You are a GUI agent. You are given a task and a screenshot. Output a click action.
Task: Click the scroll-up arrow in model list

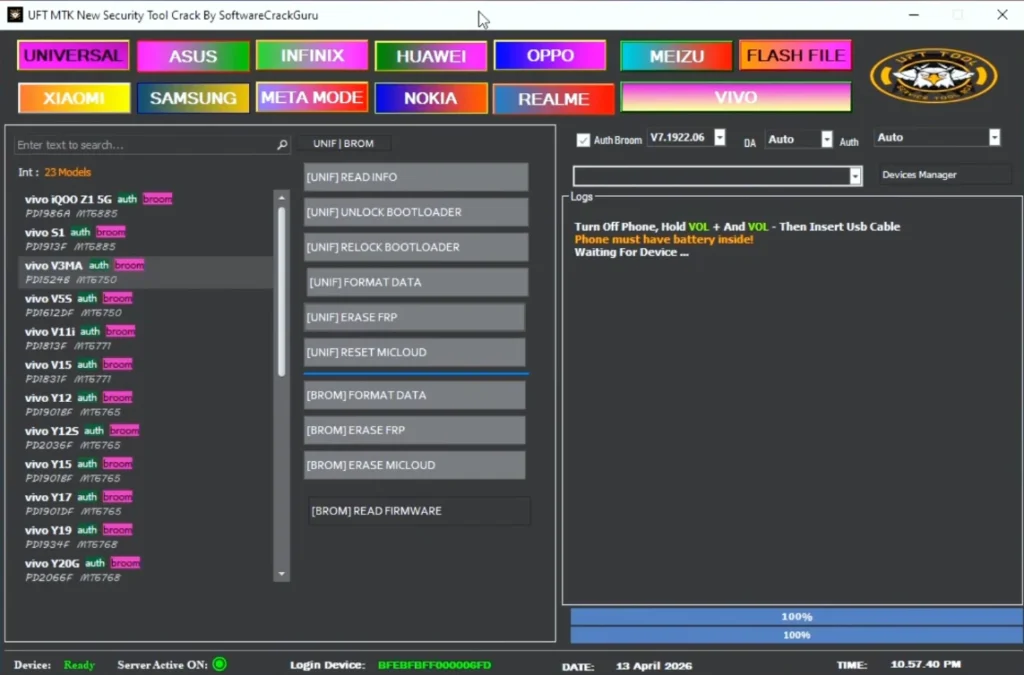282,197
